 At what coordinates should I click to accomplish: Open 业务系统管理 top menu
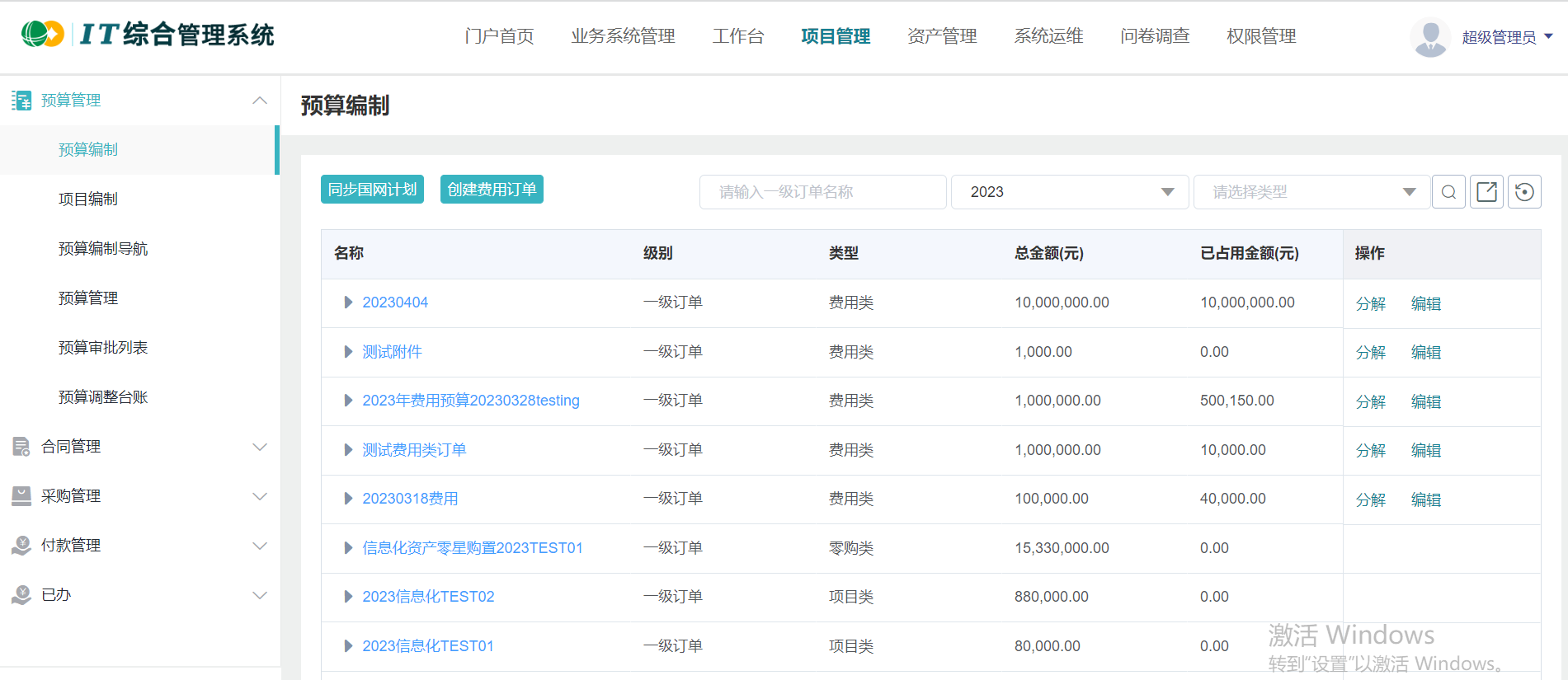pos(623,36)
